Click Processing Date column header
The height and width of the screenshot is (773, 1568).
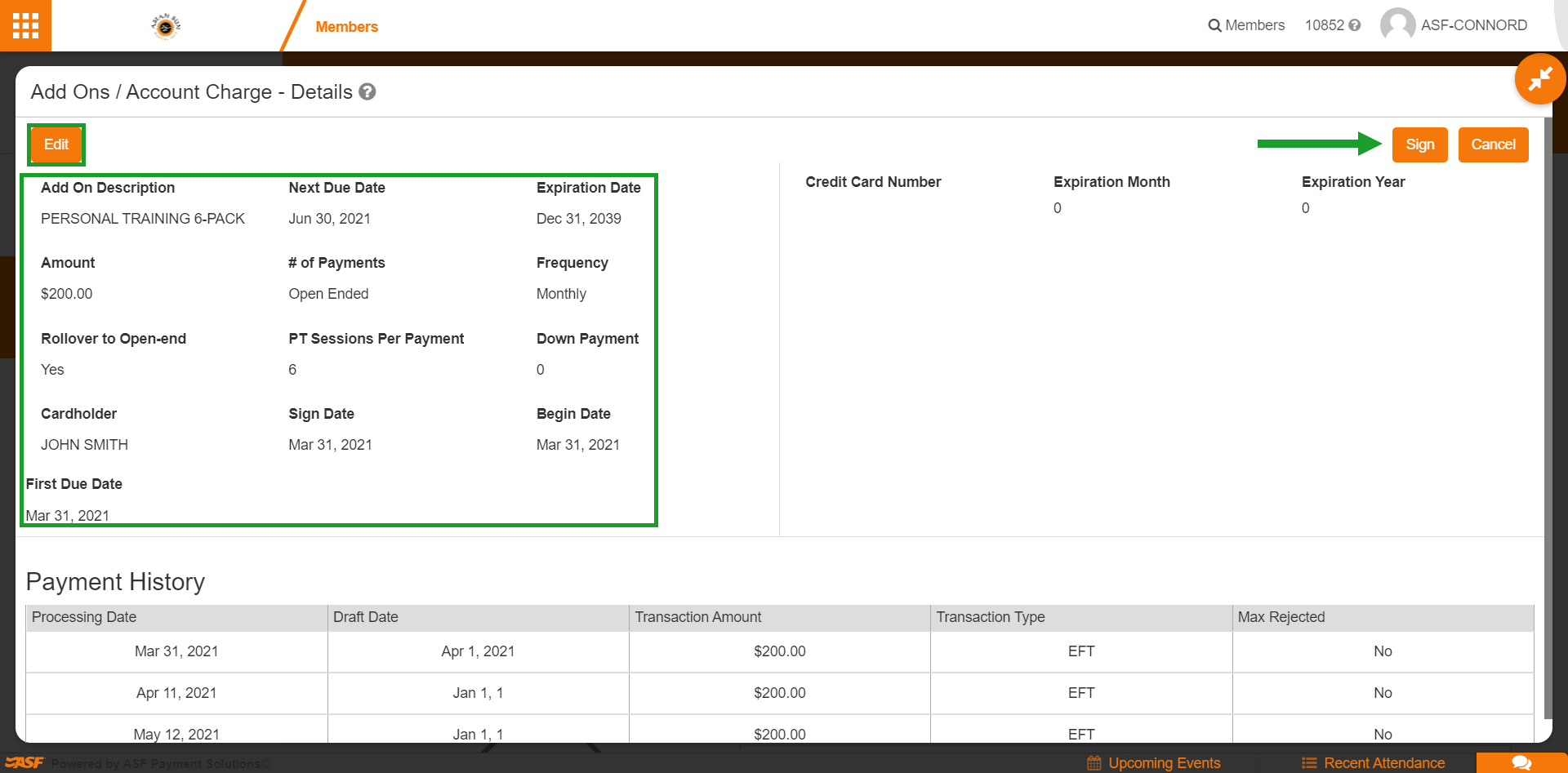pyautogui.click(x=176, y=617)
